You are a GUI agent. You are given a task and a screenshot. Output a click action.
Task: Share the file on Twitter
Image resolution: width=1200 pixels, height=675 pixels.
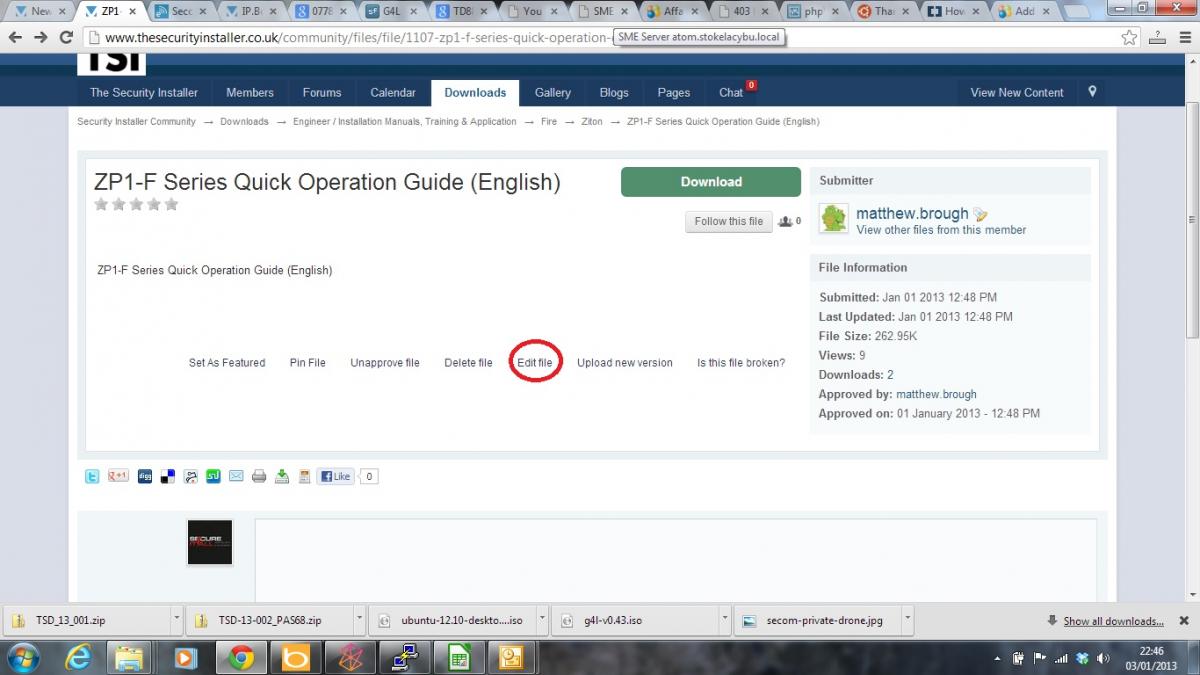point(92,477)
